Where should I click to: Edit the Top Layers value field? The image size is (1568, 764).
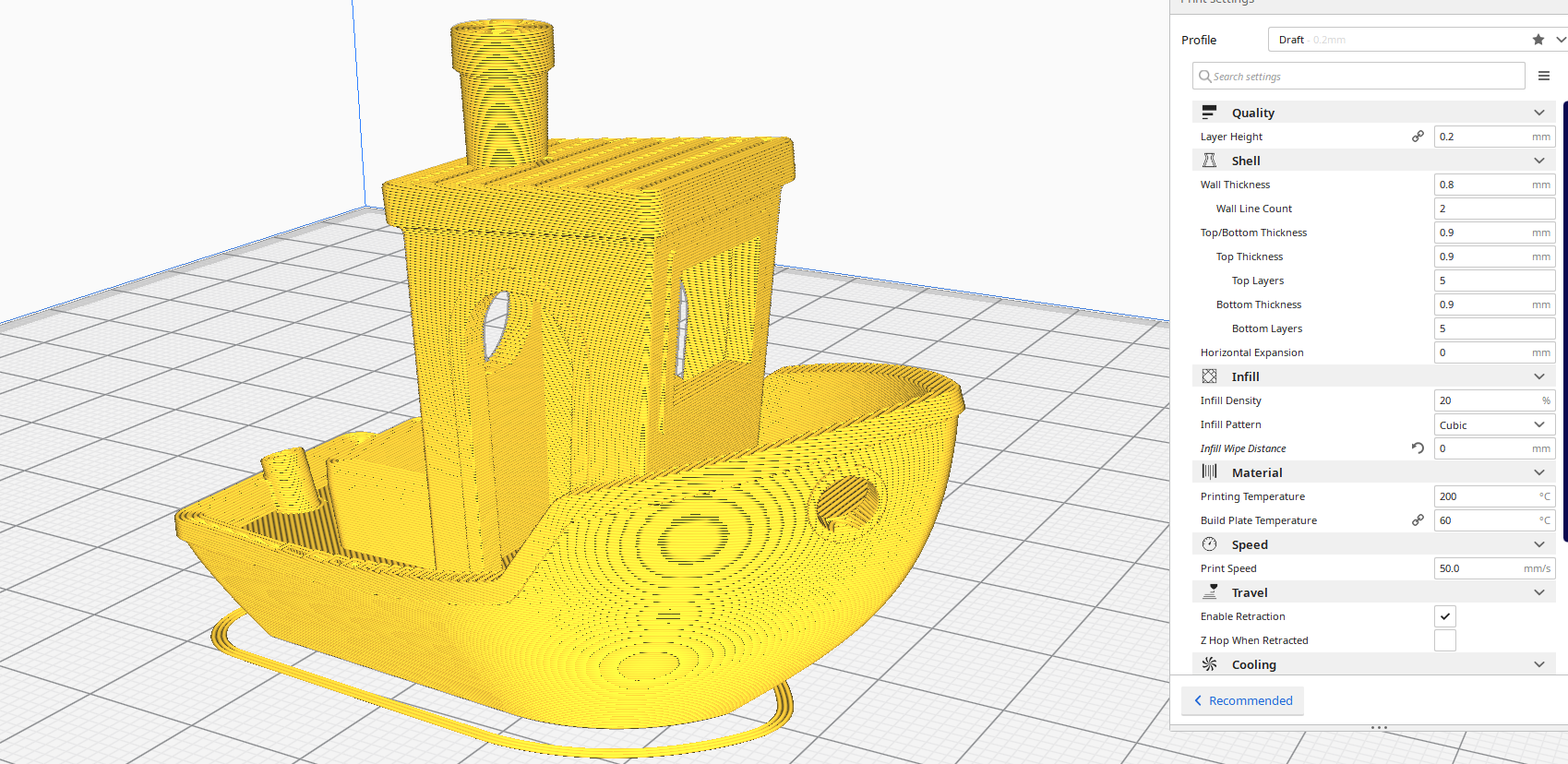tap(1495, 281)
